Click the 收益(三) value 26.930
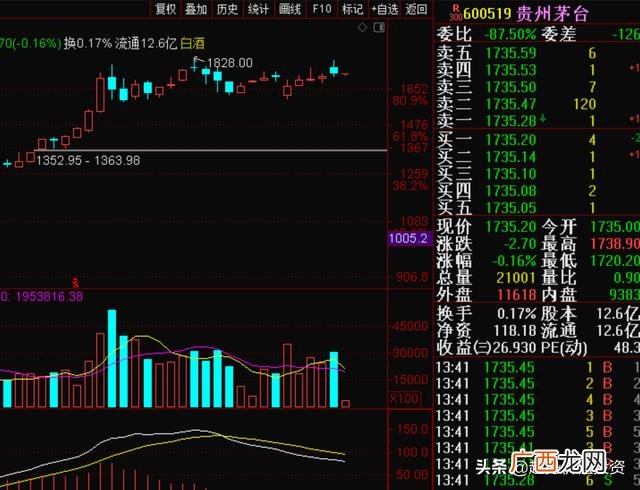The image size is (640, 490). coord(514,347)
